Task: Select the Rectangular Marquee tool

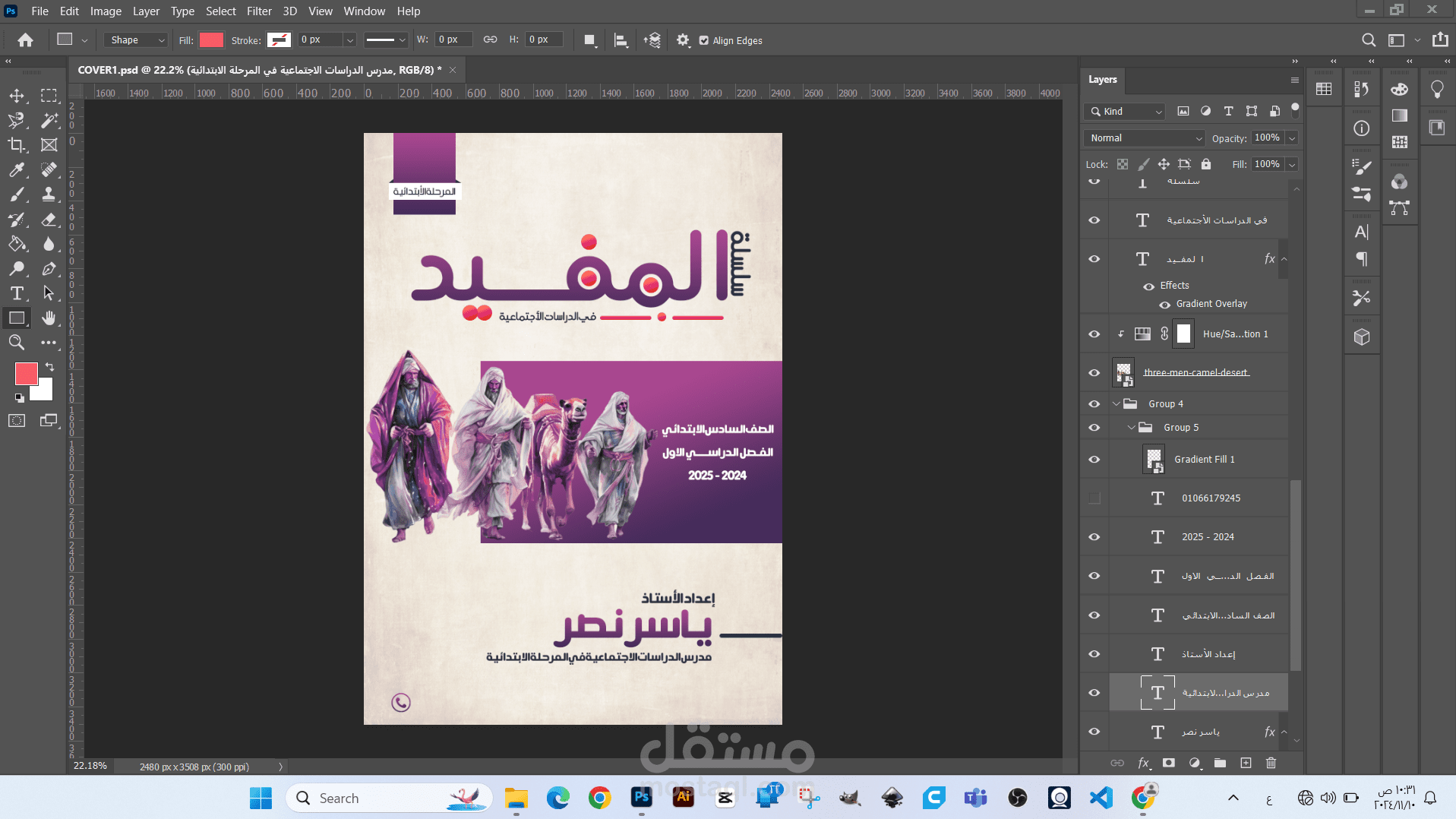Action: [x=49, y=96]
